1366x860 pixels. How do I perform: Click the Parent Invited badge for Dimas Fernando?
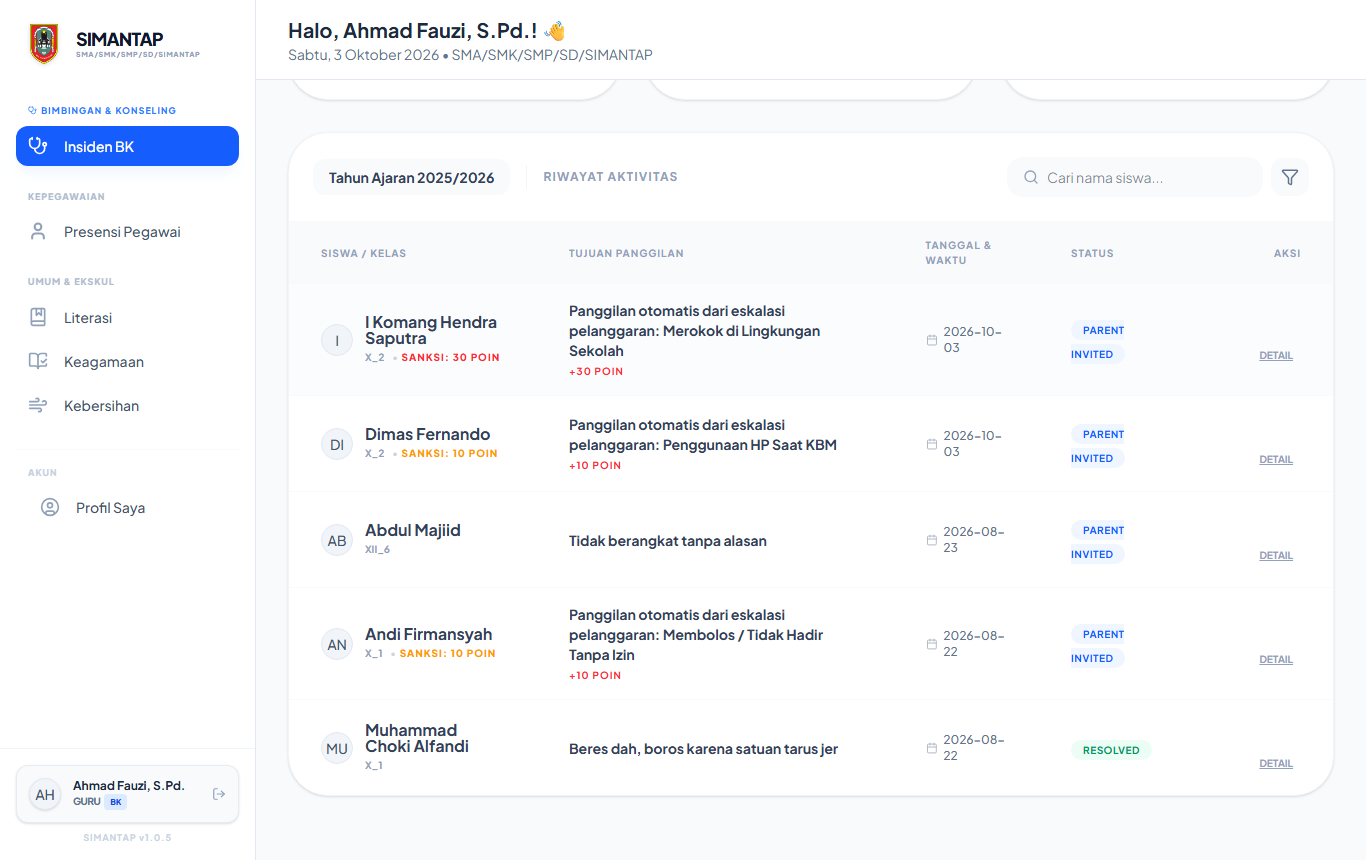pyautogui.click(x=1098, y=446)
